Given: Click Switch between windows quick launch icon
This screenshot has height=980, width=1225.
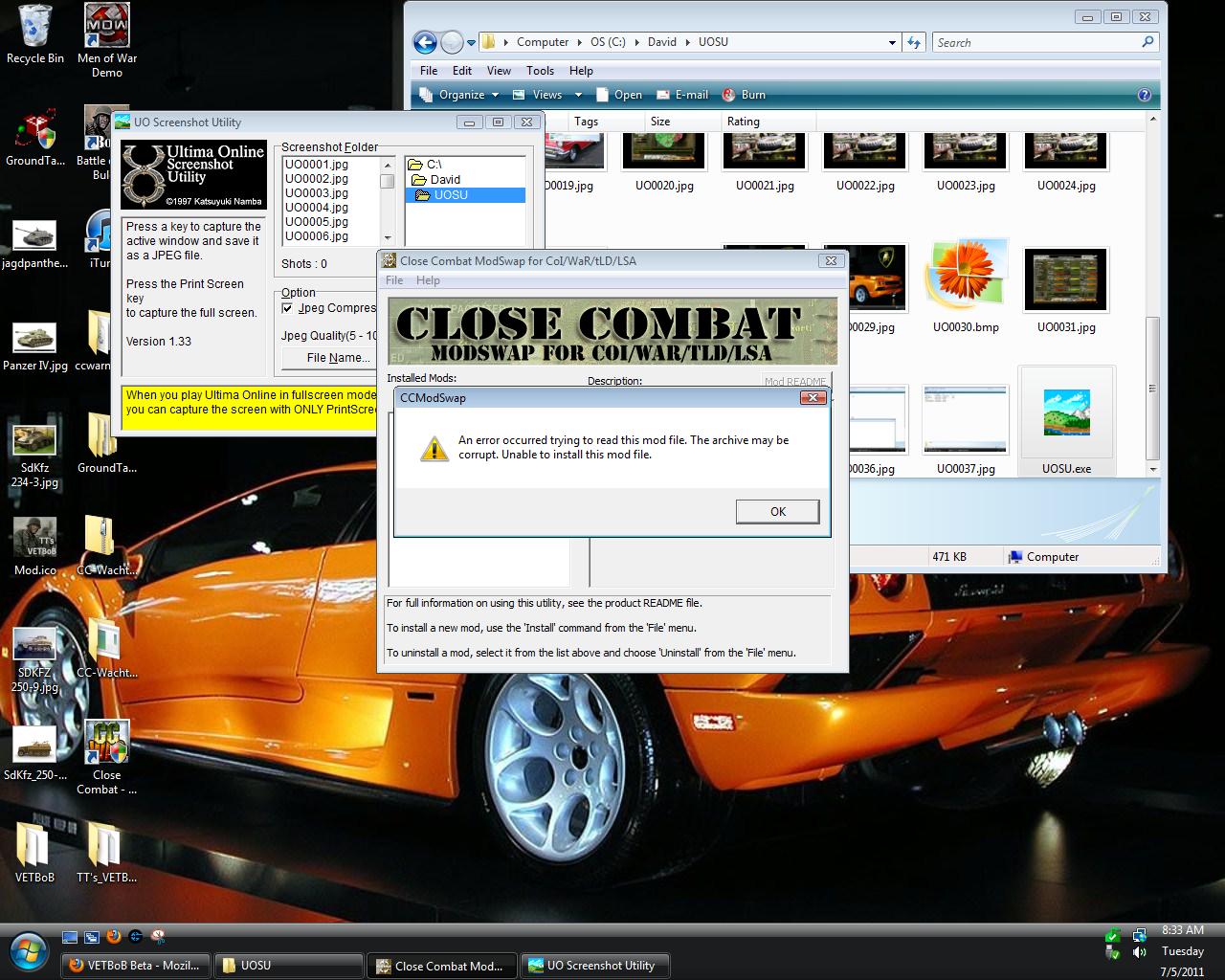Looking at the screenshot, I should pos(92,937).
